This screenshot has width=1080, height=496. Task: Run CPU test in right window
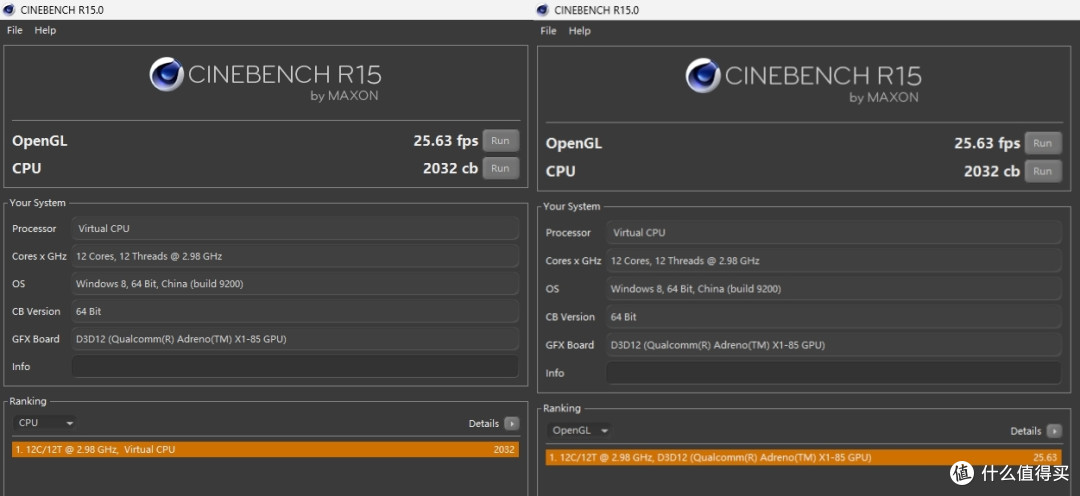(1043, 171)
